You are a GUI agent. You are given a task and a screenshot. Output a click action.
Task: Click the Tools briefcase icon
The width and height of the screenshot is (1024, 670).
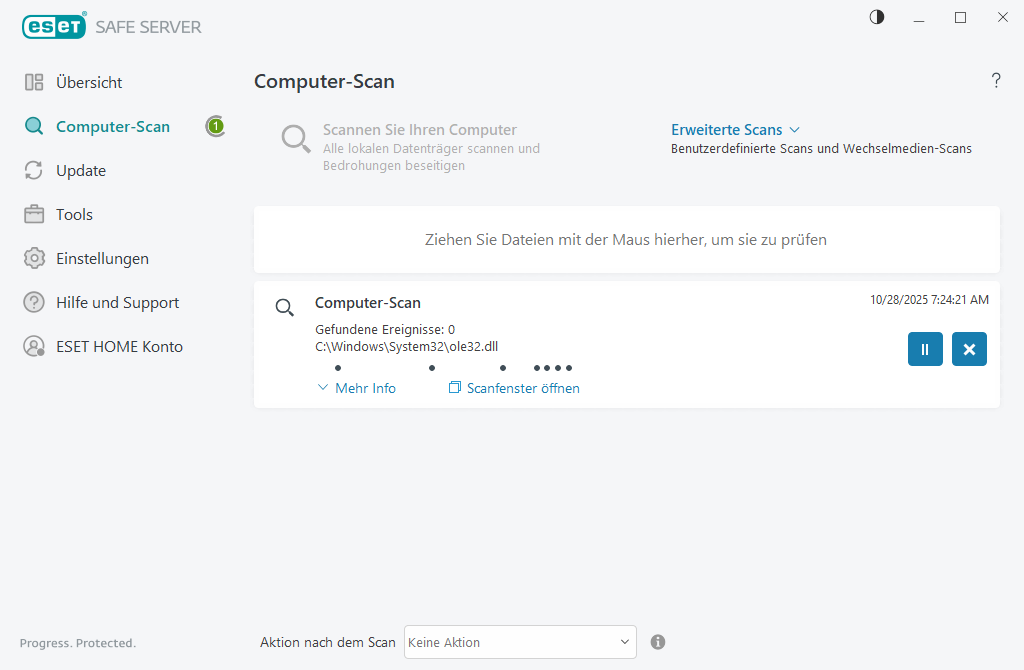click(x=34, y=214)
